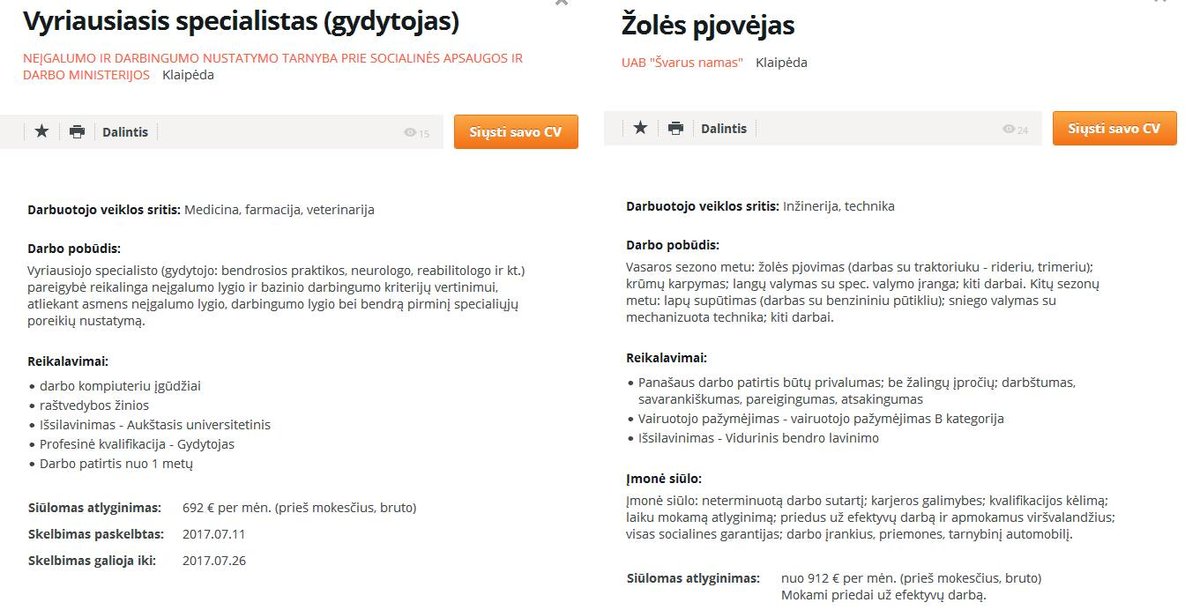Close the Žolės pjovėjas ad panel

coord(1160,3)
